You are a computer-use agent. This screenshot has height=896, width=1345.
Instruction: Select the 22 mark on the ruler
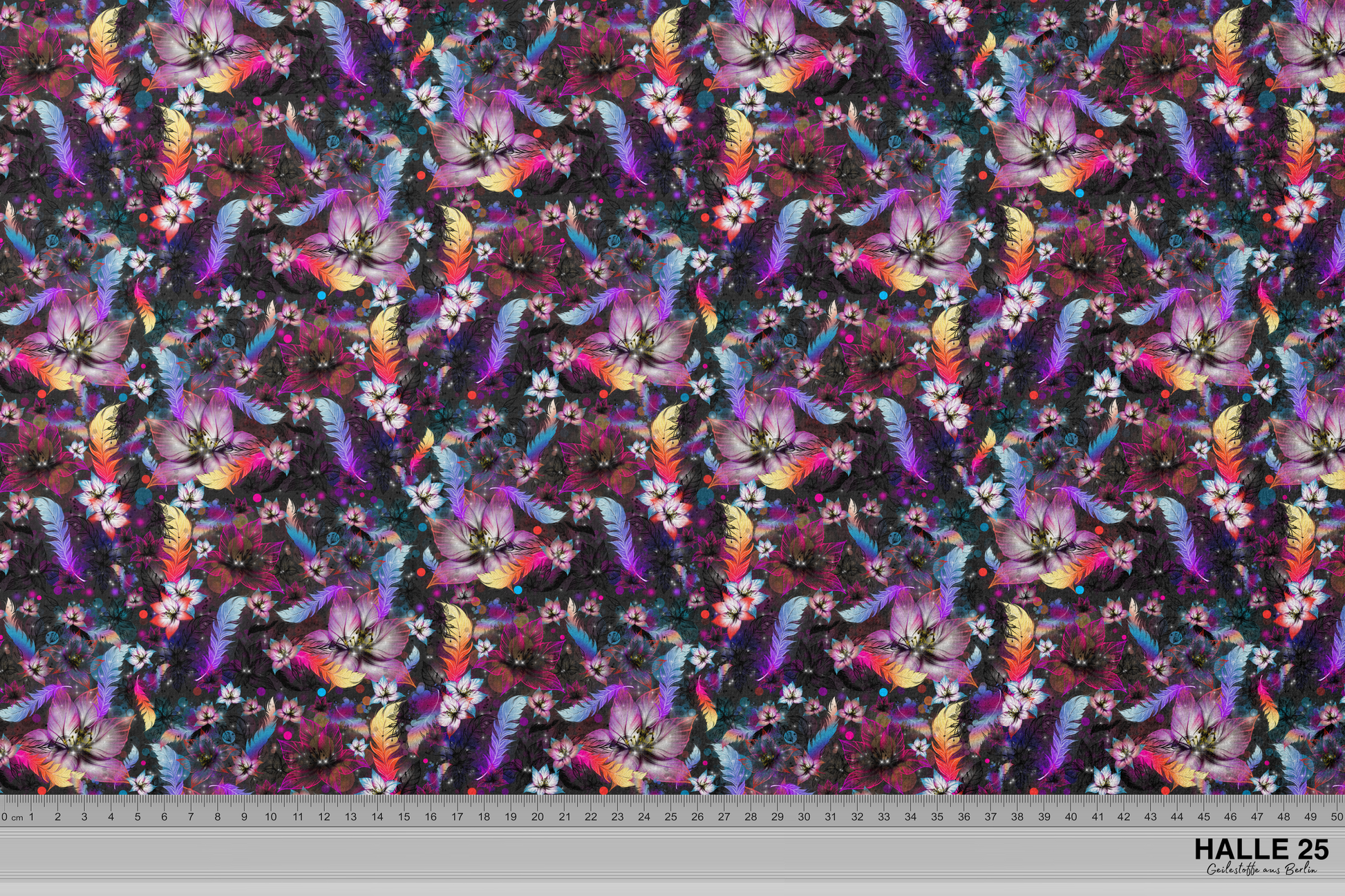(591, 817)
